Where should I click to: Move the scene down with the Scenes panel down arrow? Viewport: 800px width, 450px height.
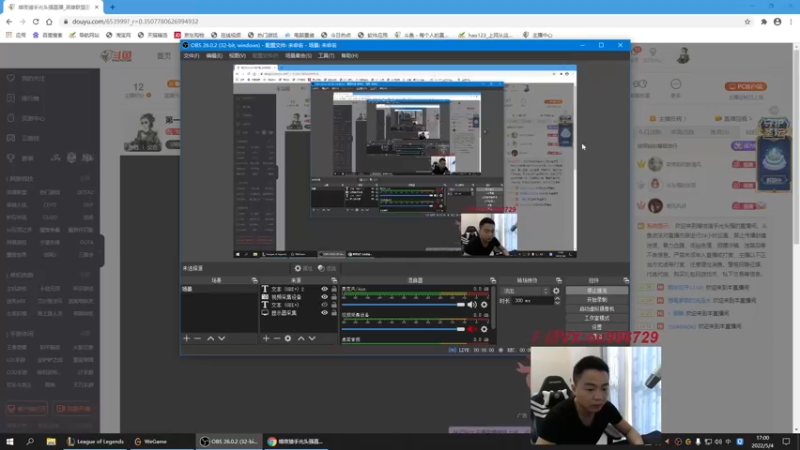(221, 338)
